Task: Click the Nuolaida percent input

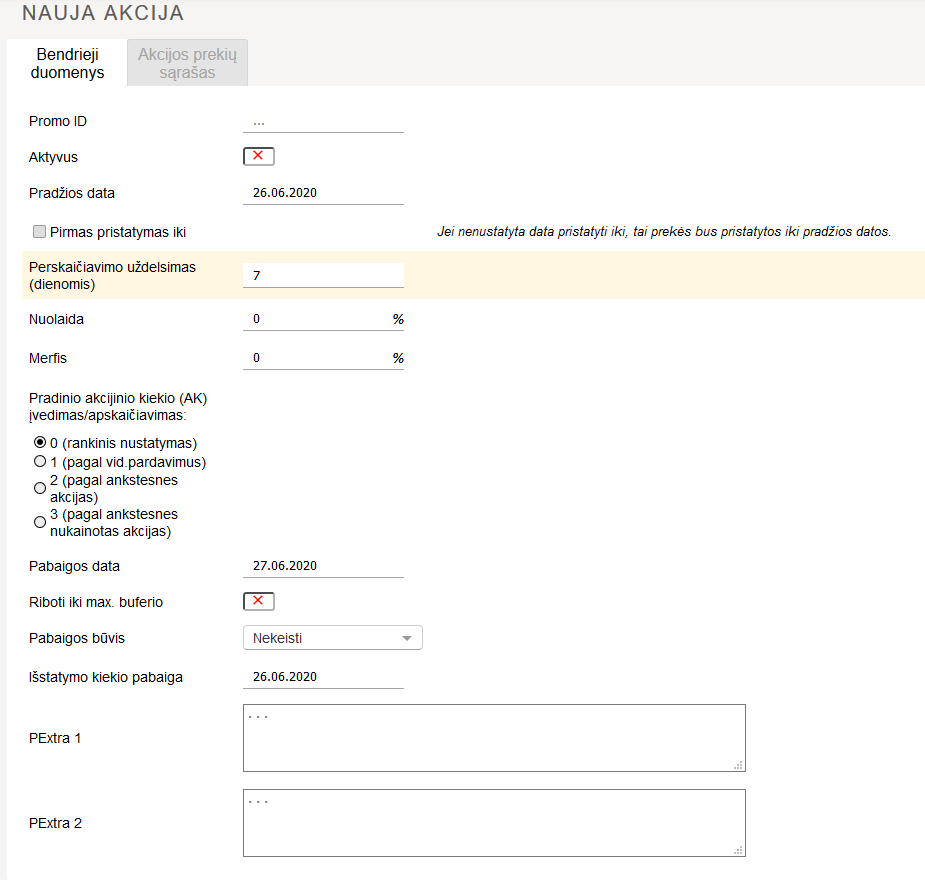Action: [315, 319]
